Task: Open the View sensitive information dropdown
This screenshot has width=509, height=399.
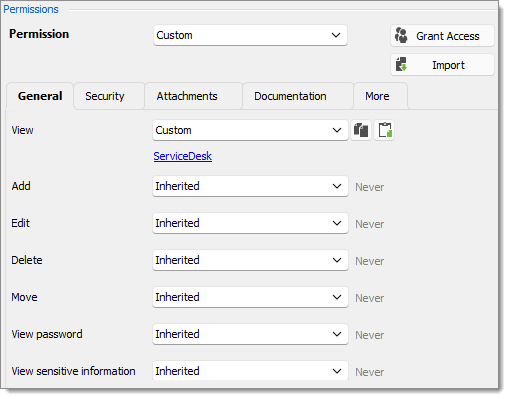Action: (250, 371)
